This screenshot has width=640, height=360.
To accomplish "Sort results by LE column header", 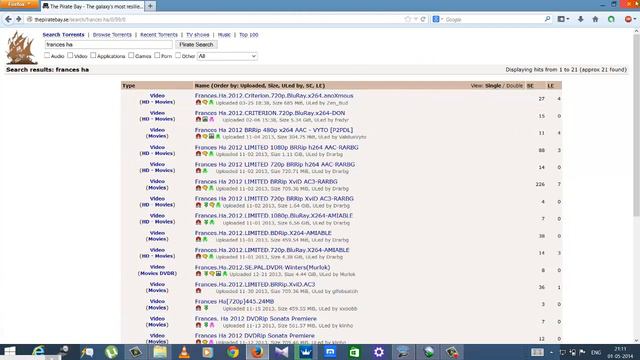I will click(551, 86).
